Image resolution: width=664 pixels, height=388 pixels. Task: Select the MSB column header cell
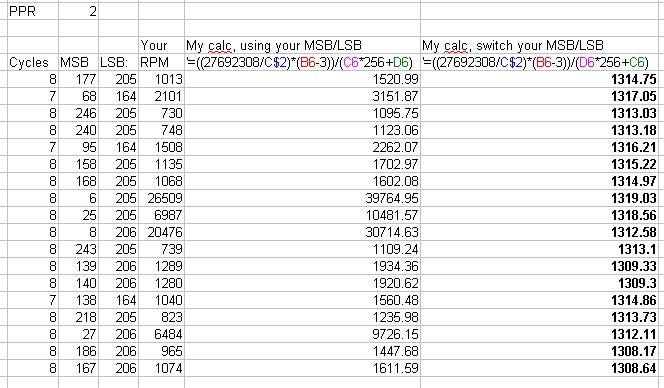coord(78,62)
